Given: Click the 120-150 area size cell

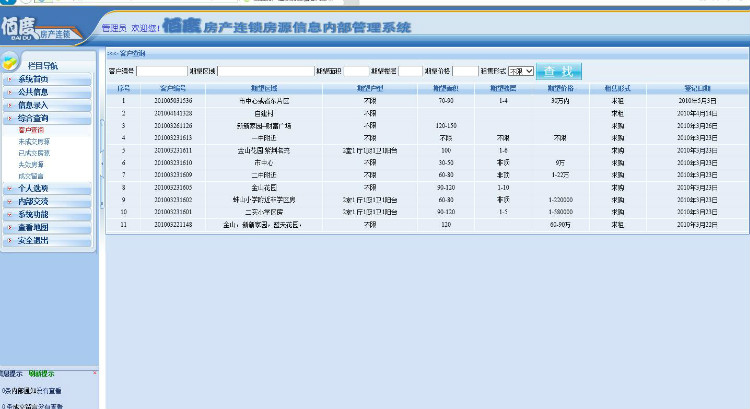Looking at the screenshot, I should 446,126.
